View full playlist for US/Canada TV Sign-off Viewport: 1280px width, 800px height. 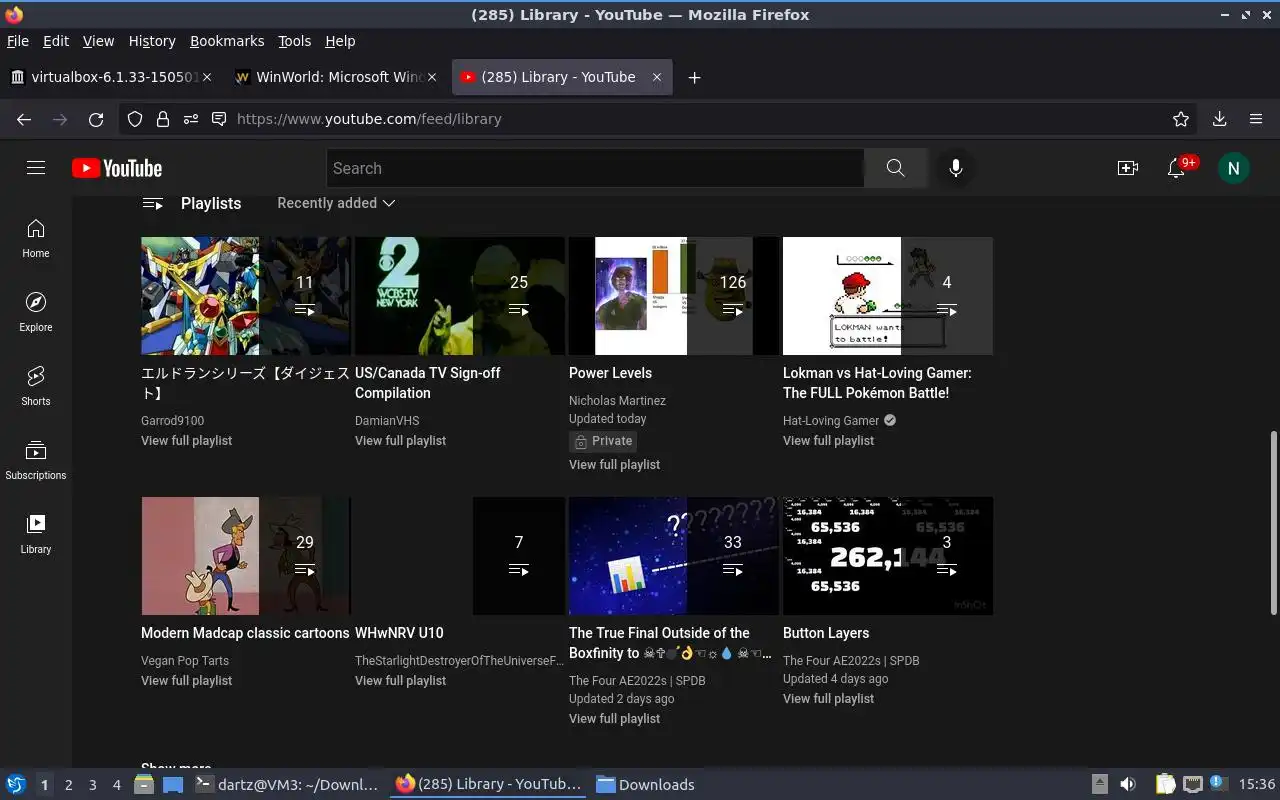point(400,441)
